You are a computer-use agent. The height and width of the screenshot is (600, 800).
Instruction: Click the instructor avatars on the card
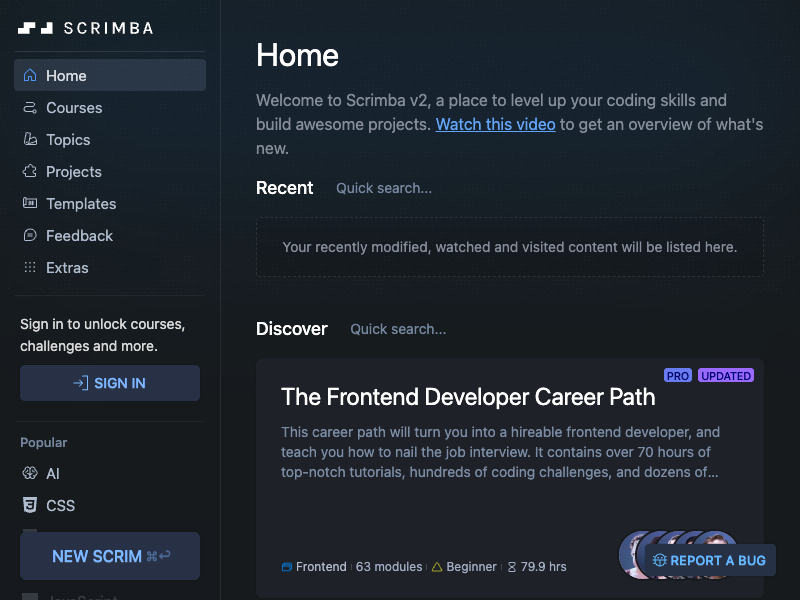tap(679, 554)
